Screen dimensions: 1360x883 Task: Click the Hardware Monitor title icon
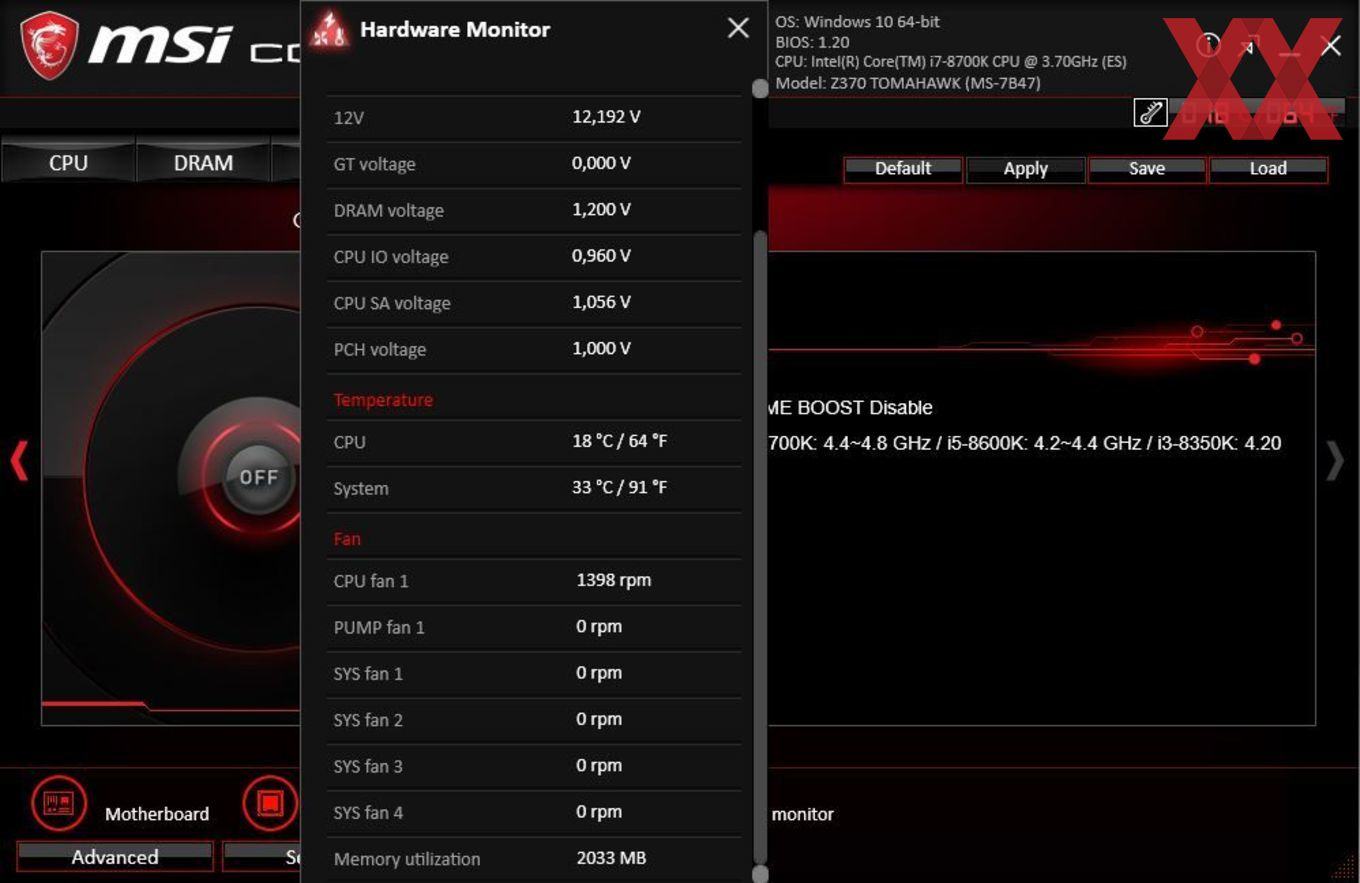(x=331, y=29)
